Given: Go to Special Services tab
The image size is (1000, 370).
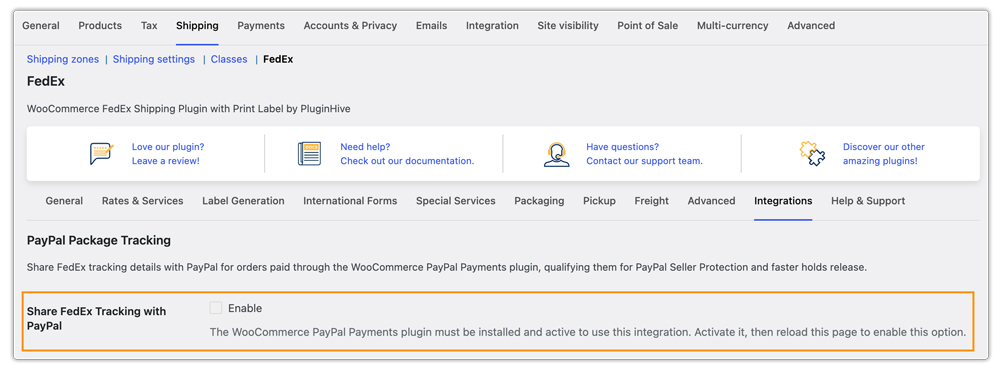Looking at the screenshot, I should [455, 201].
